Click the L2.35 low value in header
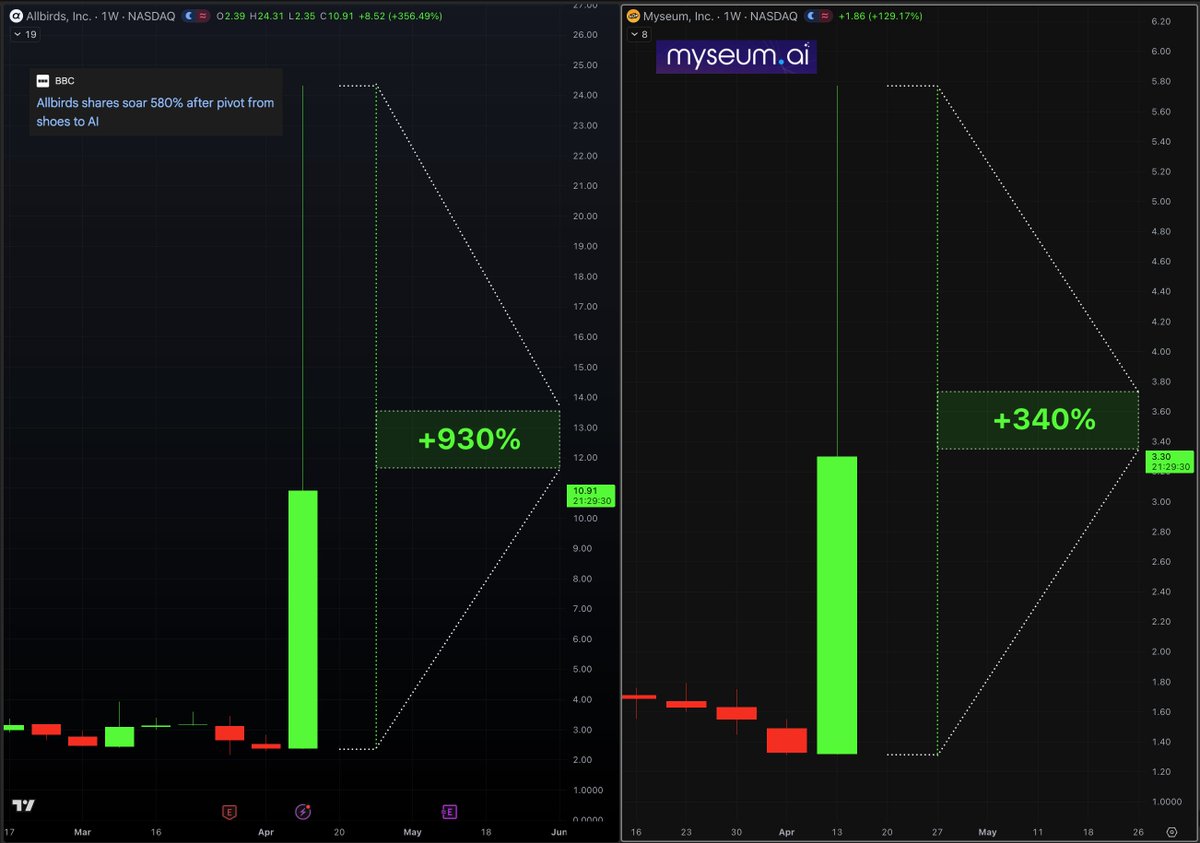The image size is (1200, 843). pyautogui.click(x=302, y=17)
